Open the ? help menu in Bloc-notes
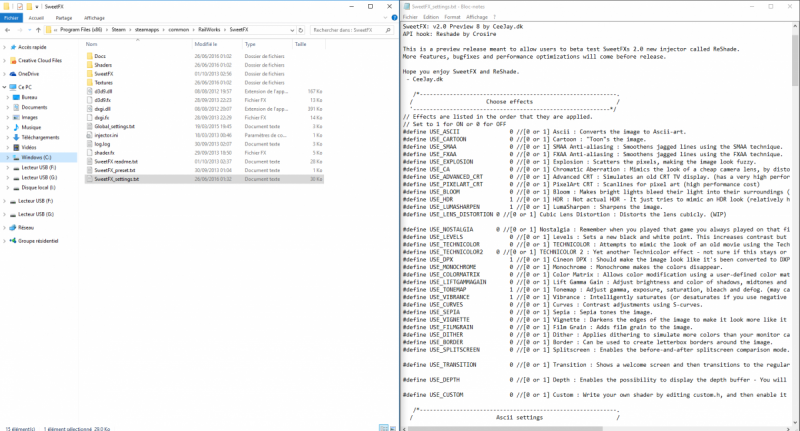 [x=494, y=17]
